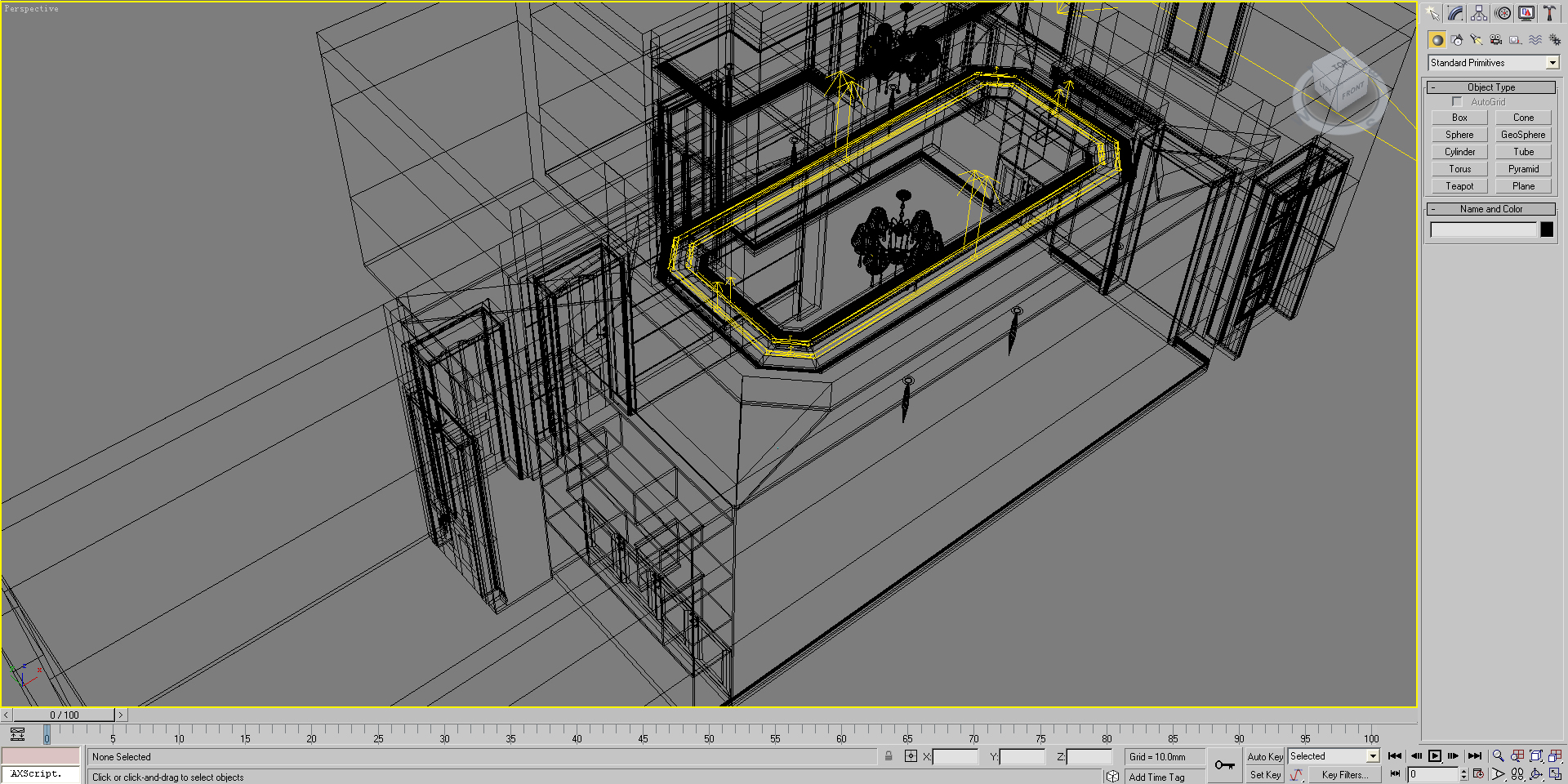Open the Modify command panel tab
The height and width of the screenshot is (784, 1568).
point(1455,13)
